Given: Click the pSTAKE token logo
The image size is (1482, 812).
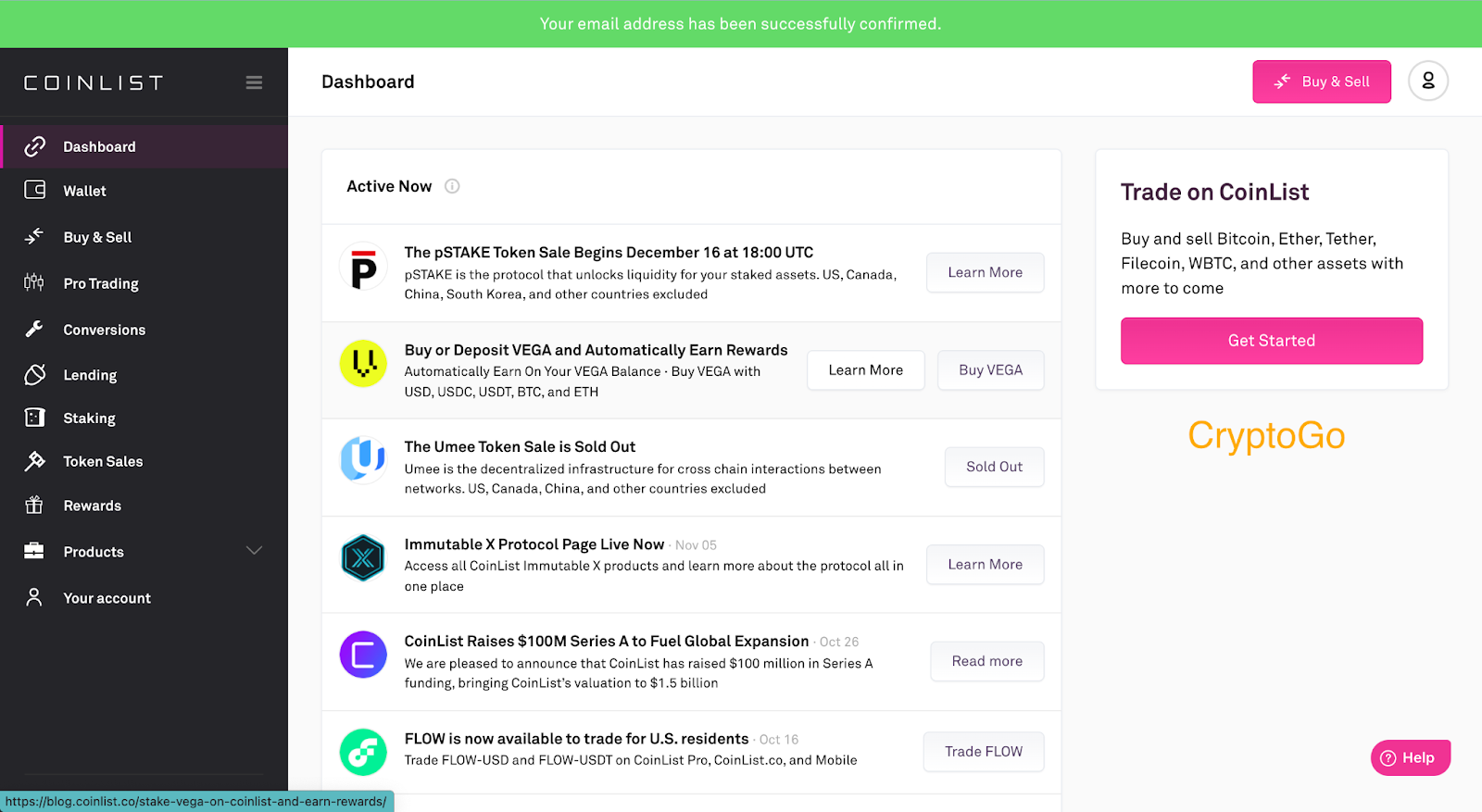Looking at the screenshot, I should [363, 267].
